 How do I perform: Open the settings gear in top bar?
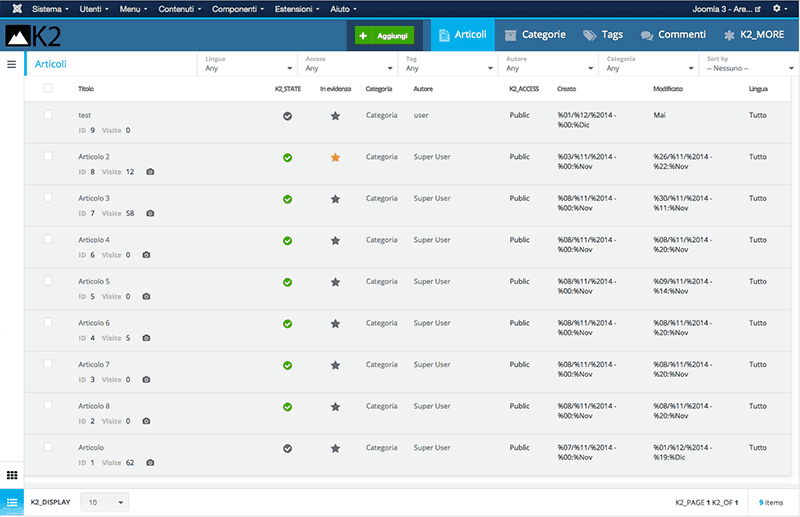click(778, 8)
